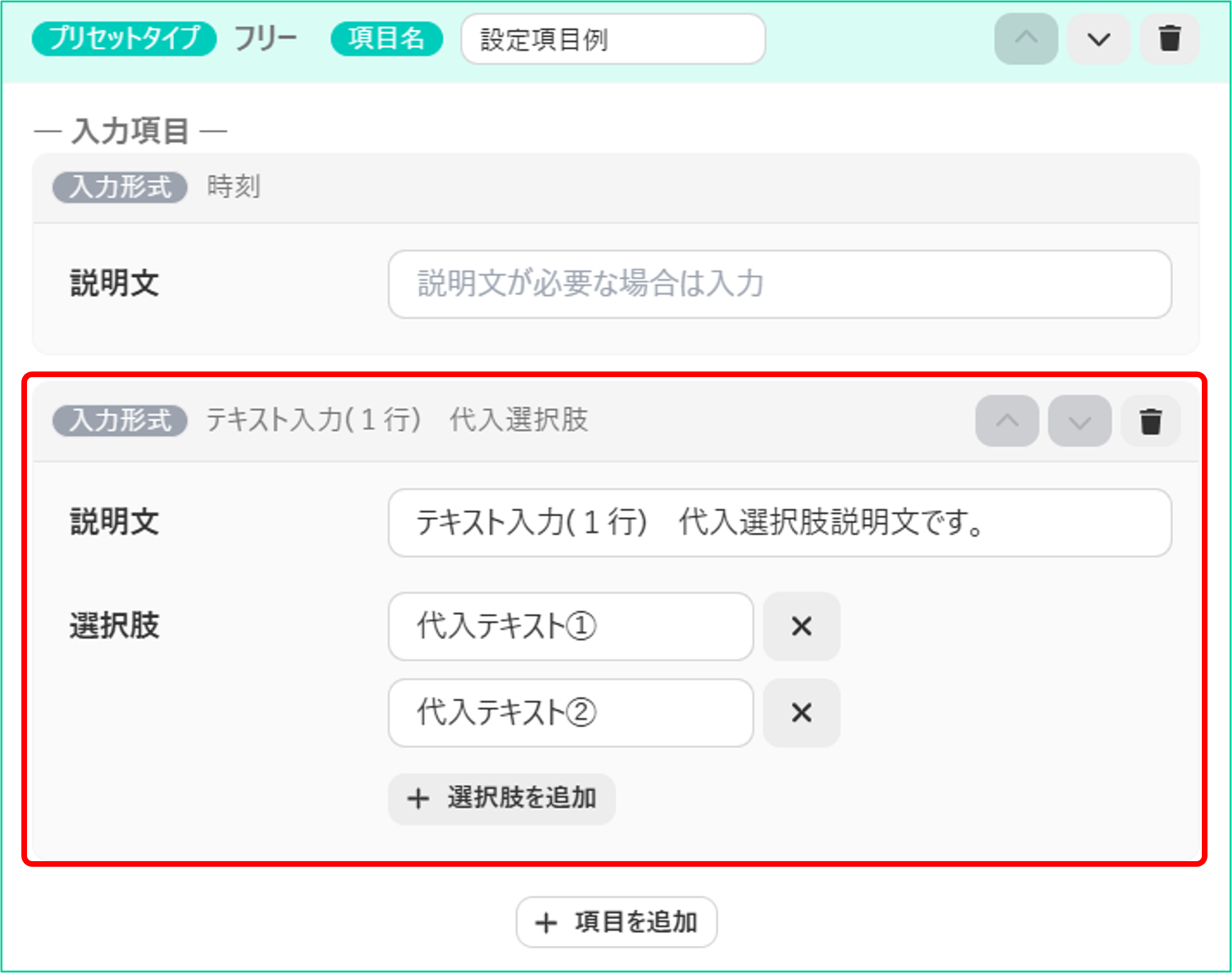The height and width of the screenshot is (973, 1232).
Task: Edit the 代入選択肢説明文 description field
Action: coord(780,523)
